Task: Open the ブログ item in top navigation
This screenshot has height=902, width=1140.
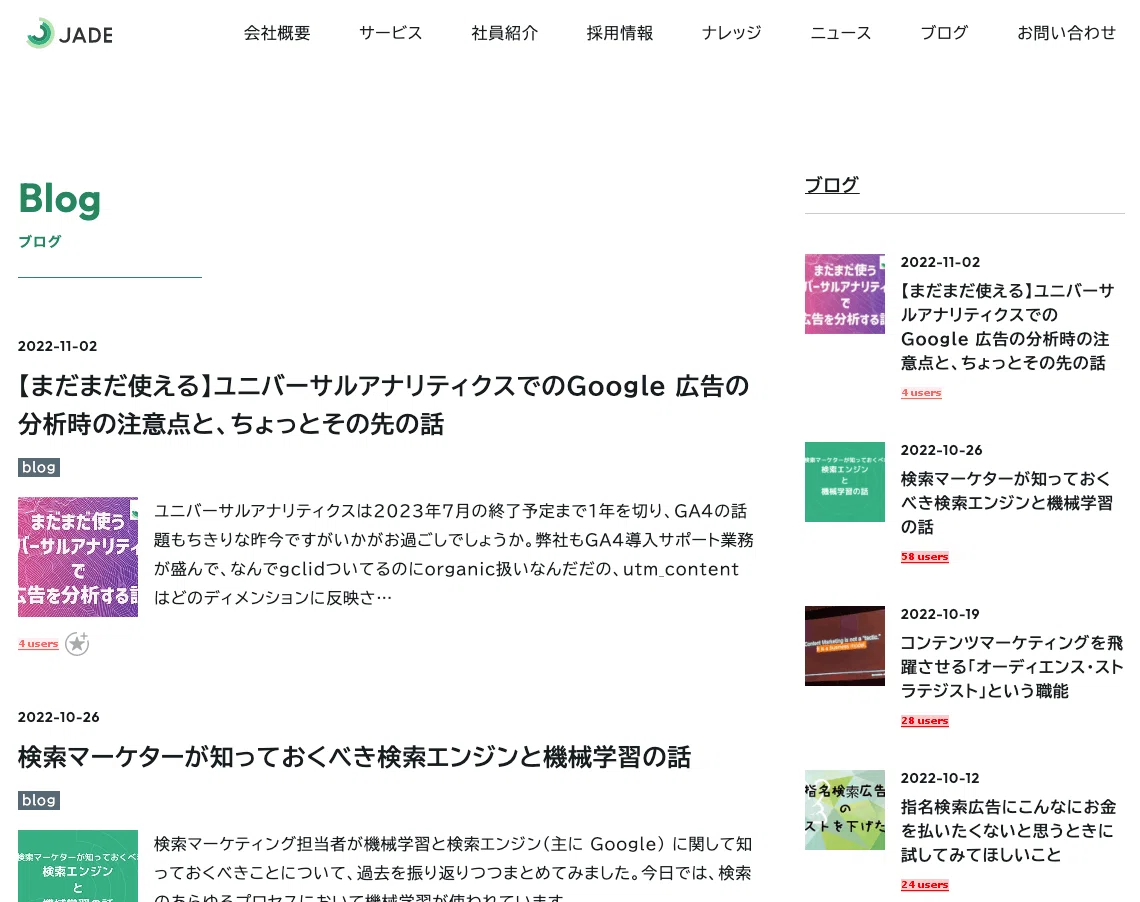Action: tap(944, 33)
